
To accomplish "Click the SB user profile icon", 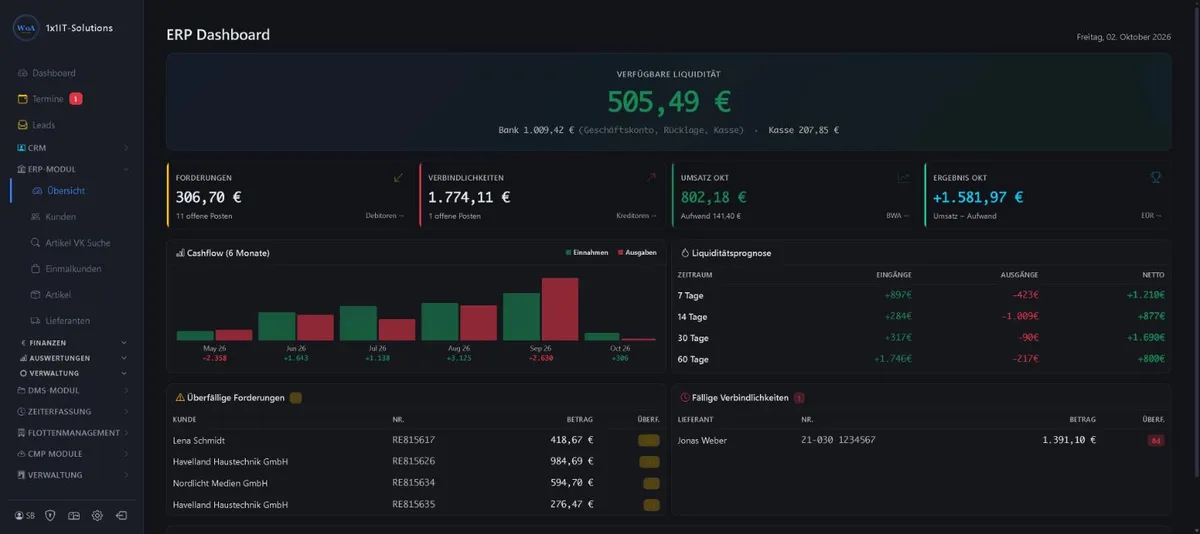I will click(x=25, y=515).
